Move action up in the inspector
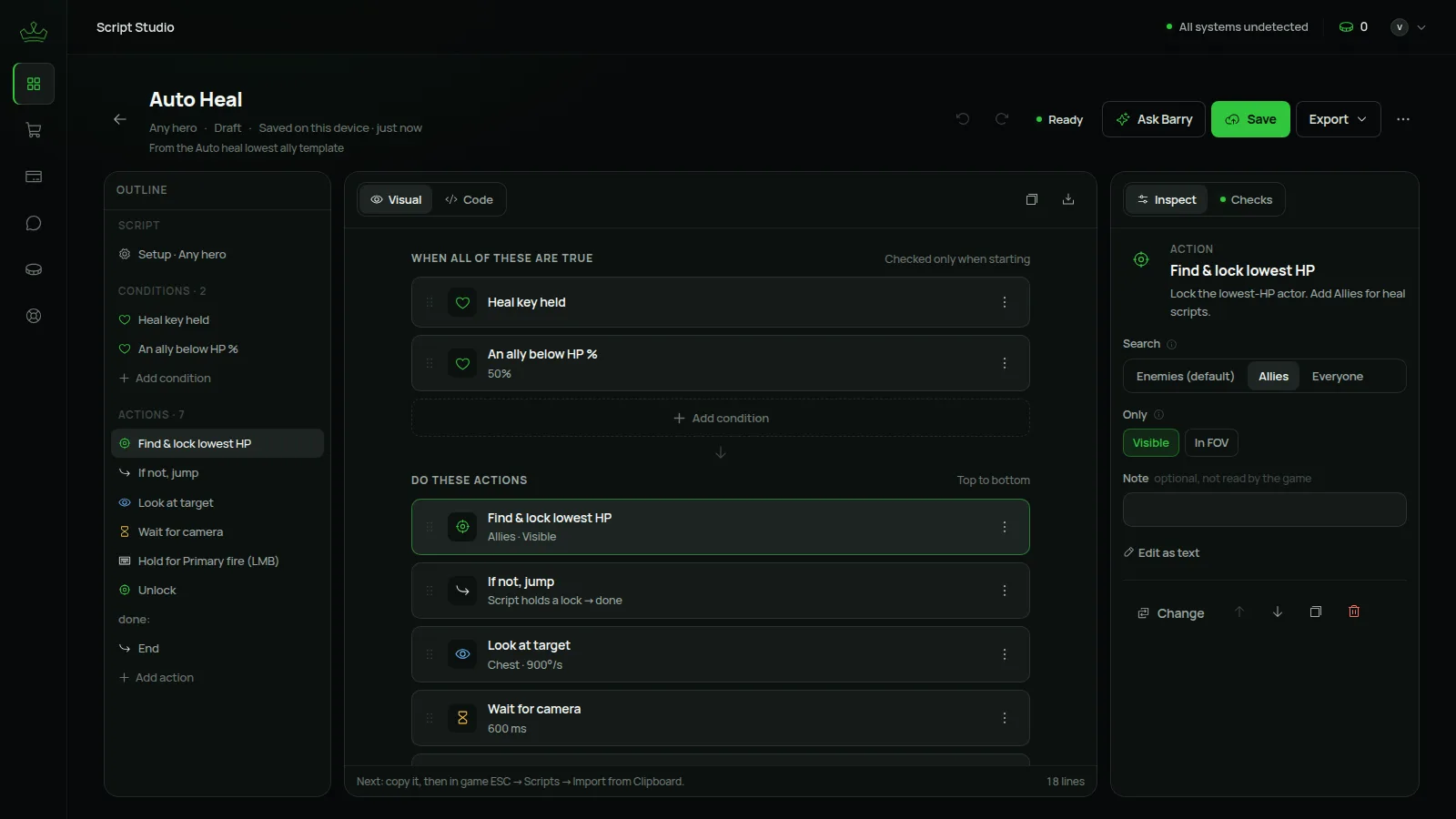The image size is (1456, 819). (1239, 612)
